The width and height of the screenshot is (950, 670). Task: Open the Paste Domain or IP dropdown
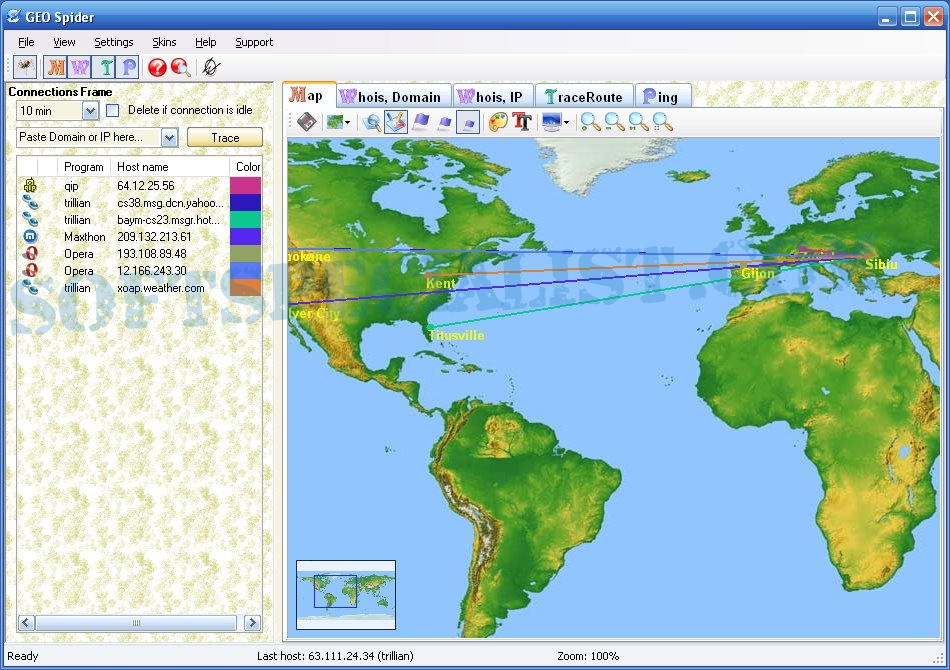coord(169,137)
